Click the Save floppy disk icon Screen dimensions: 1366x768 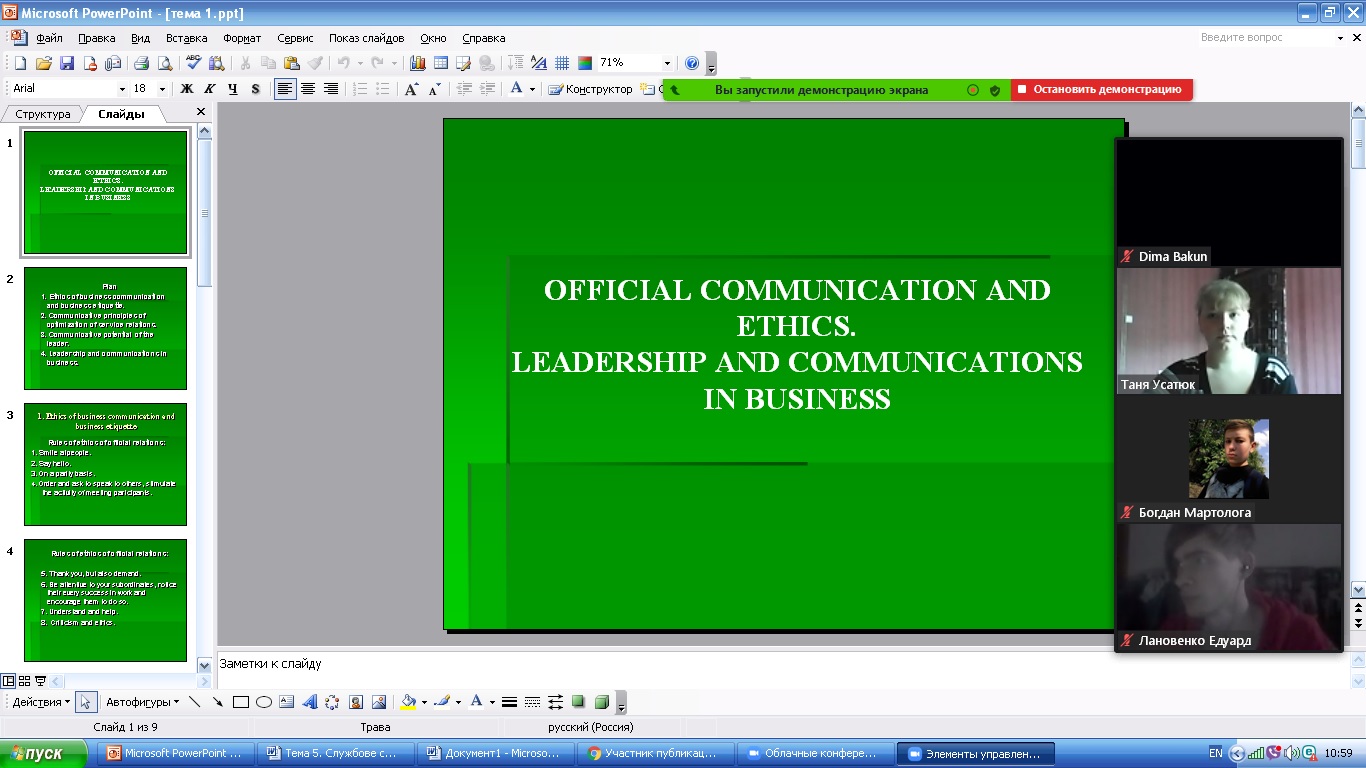[x=67, y=63]
